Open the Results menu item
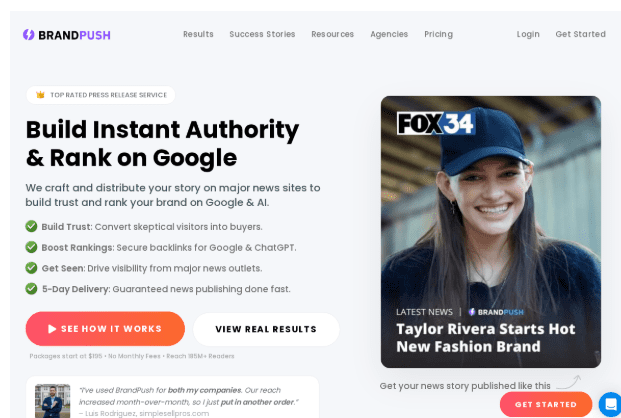The width and height of the screenshot is (621, 418). tap(198, 34)
